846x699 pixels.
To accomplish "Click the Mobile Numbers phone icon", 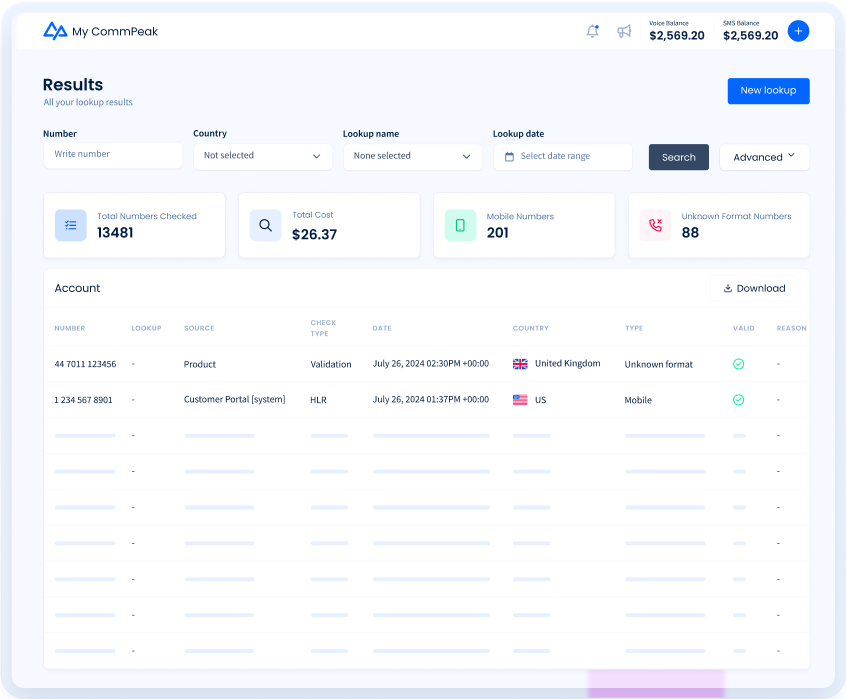I will 461,225.
